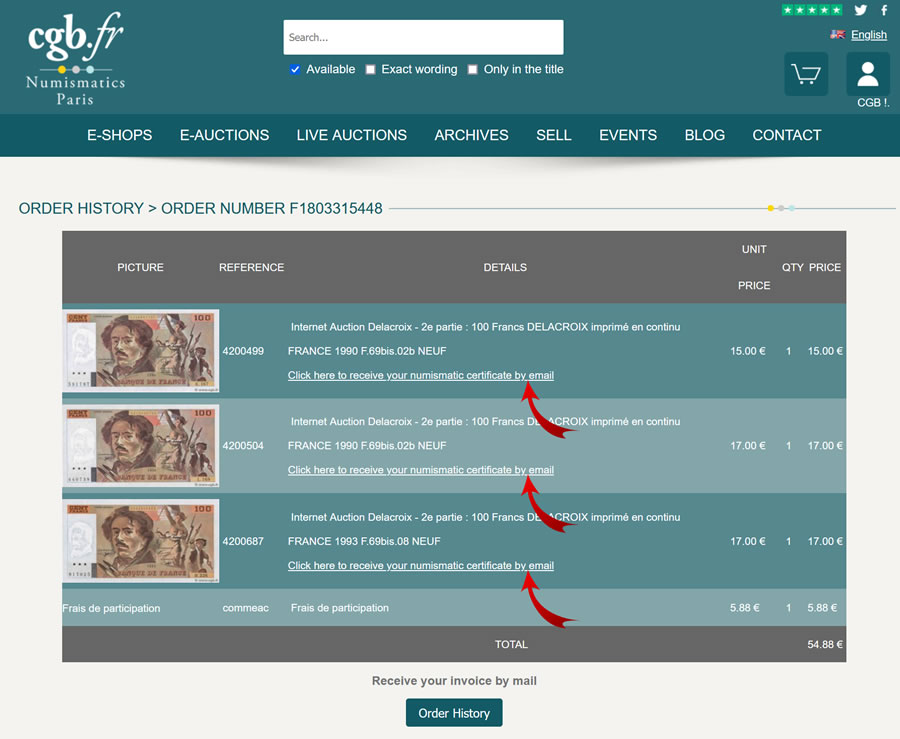Open the shopping cart icon
This screenshot has width=900, height=739.
(x=806, y=74)
